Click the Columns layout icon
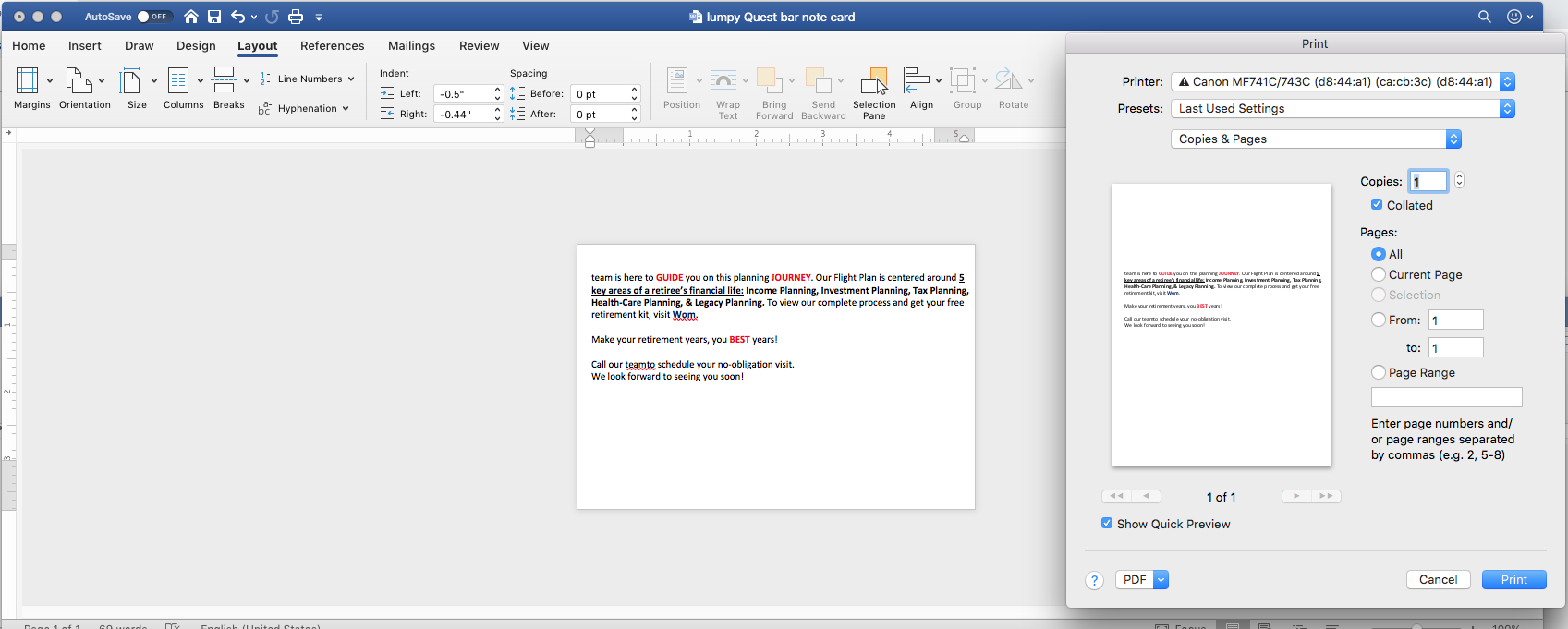The image size is (1568, 629). 178,81
